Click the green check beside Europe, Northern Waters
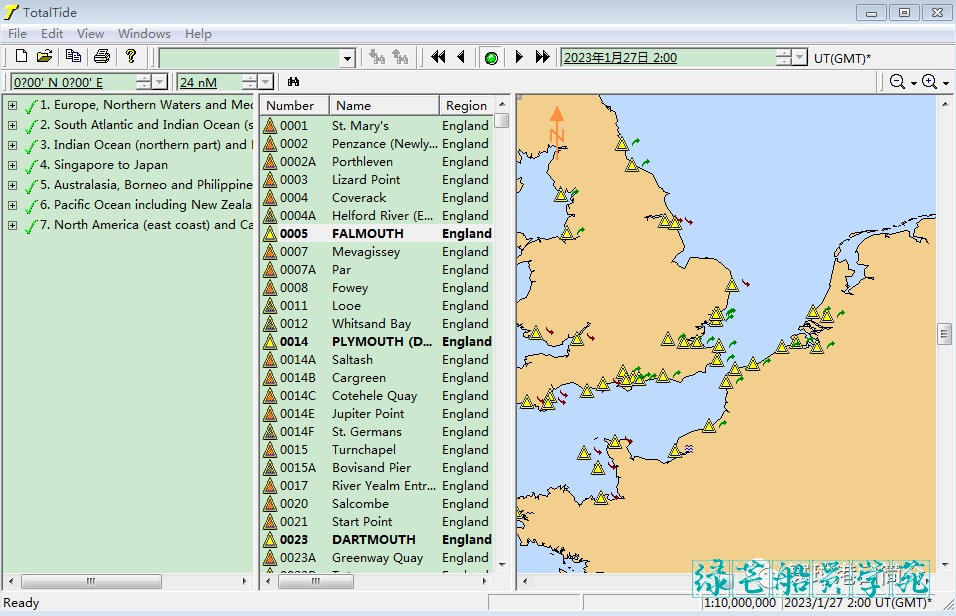The width and height of the screenshot is (956, 616). pyautogui.click(x=31, y=106)
